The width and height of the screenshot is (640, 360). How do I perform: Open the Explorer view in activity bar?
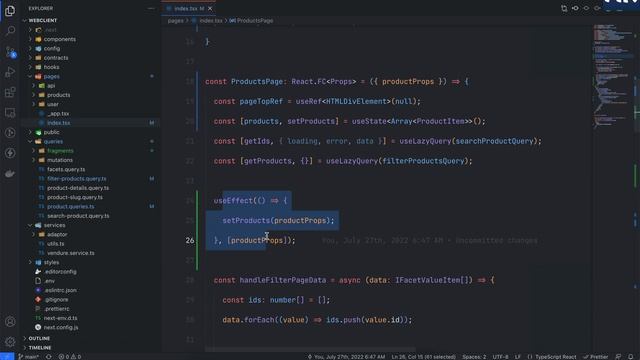[10, 11]
